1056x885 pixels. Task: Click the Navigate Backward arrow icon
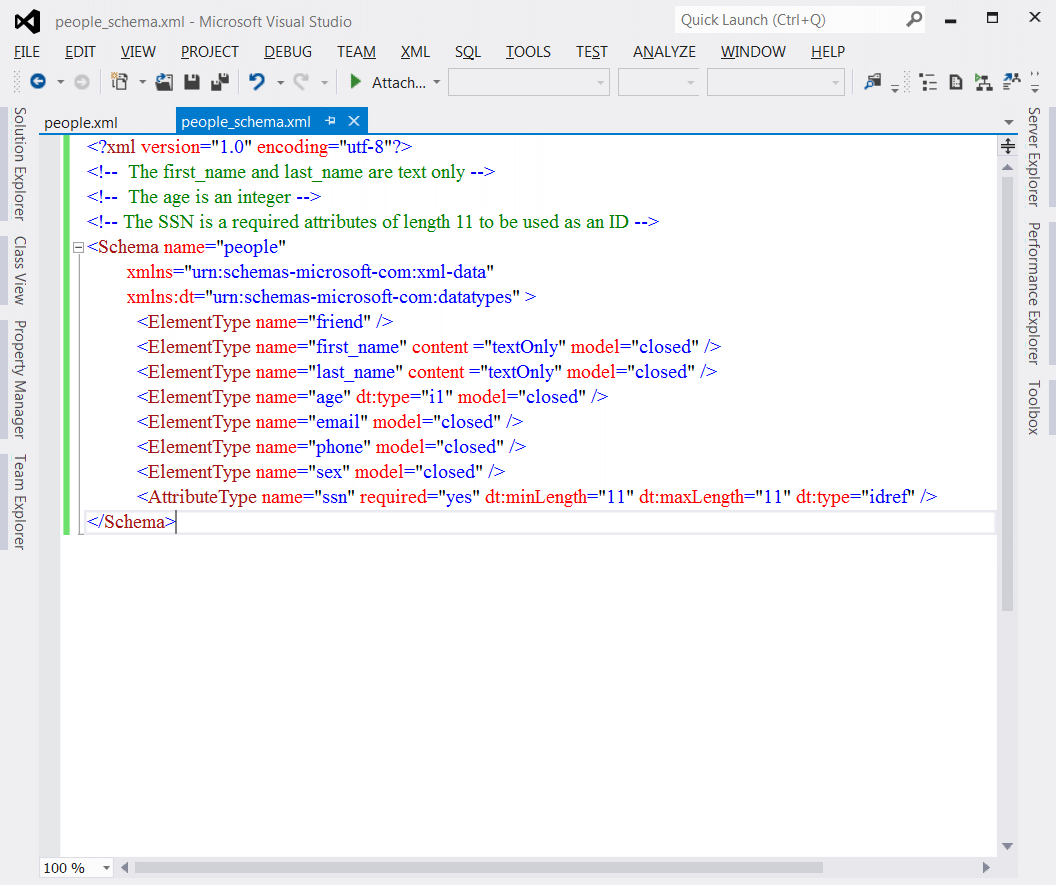(x=38, y=81)
